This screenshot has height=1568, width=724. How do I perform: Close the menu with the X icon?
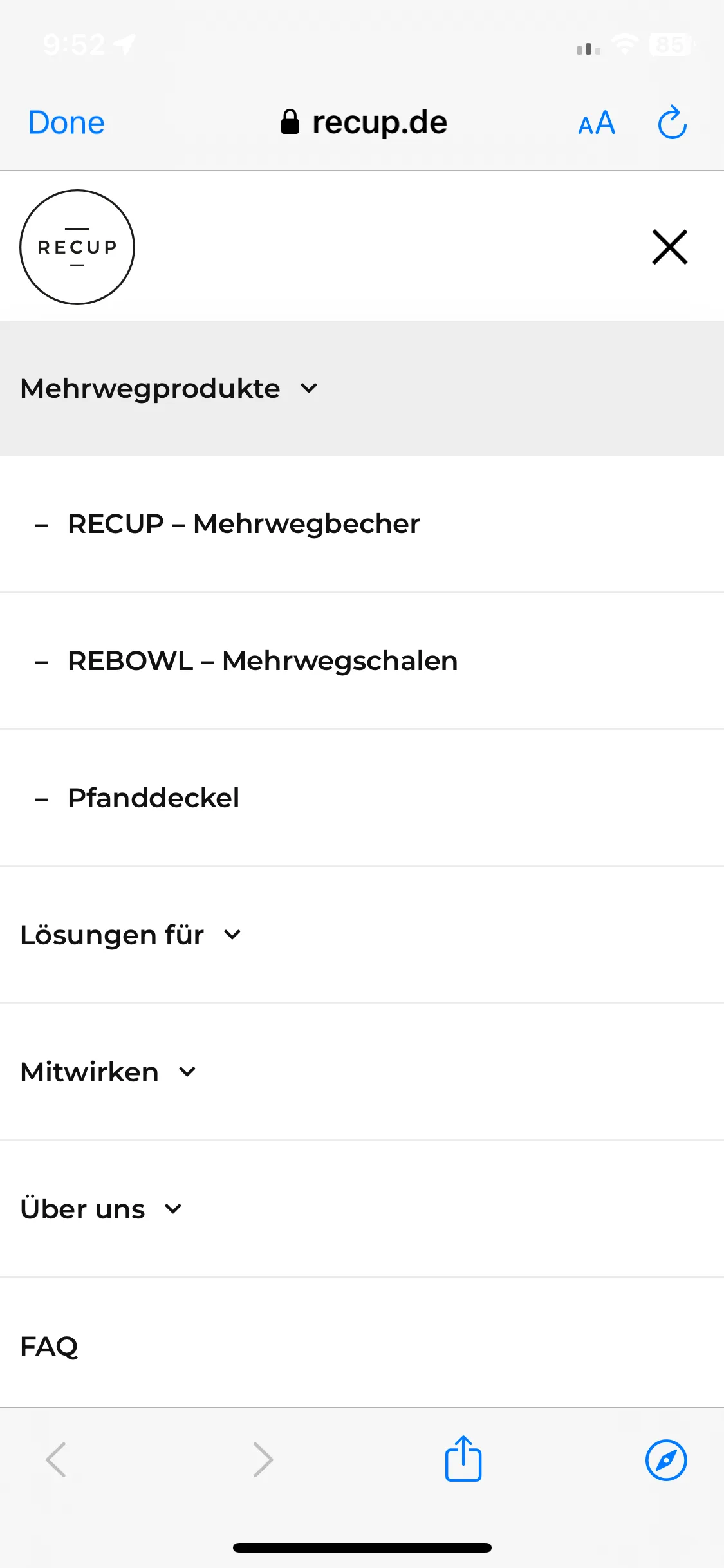pyautogui.click(x=670, y=247)
